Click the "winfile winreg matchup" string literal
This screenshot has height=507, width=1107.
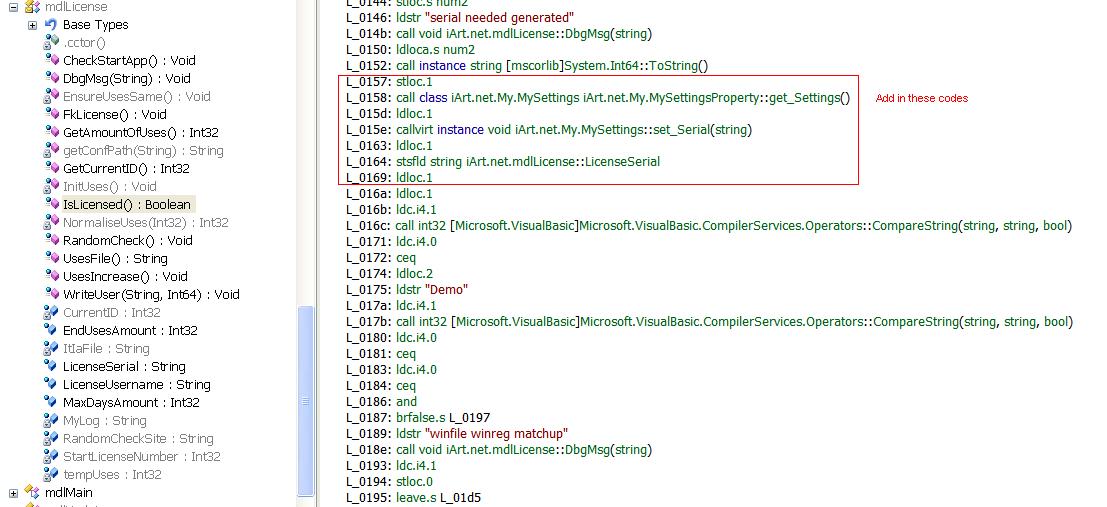[x=496, y=434]
